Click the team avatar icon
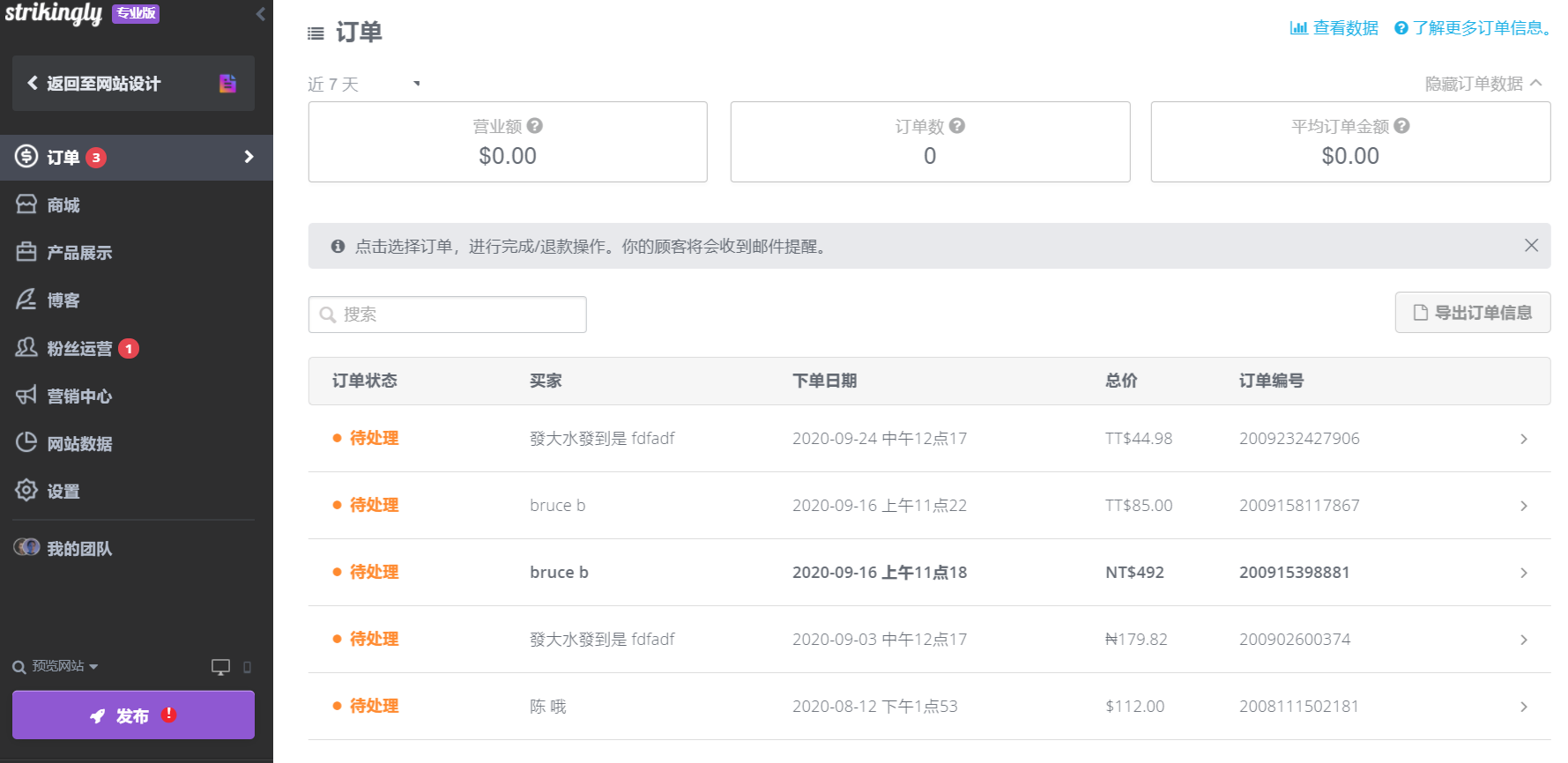Screen dimensions: 1568x763 tap(26, 547)
